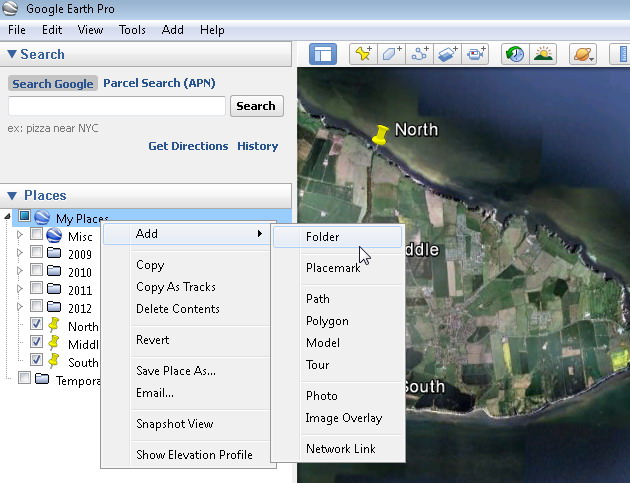The height and width of the screenshot is (483, 630).
Task: Check the 2010 folder checkbox
Action: point(36,270)
